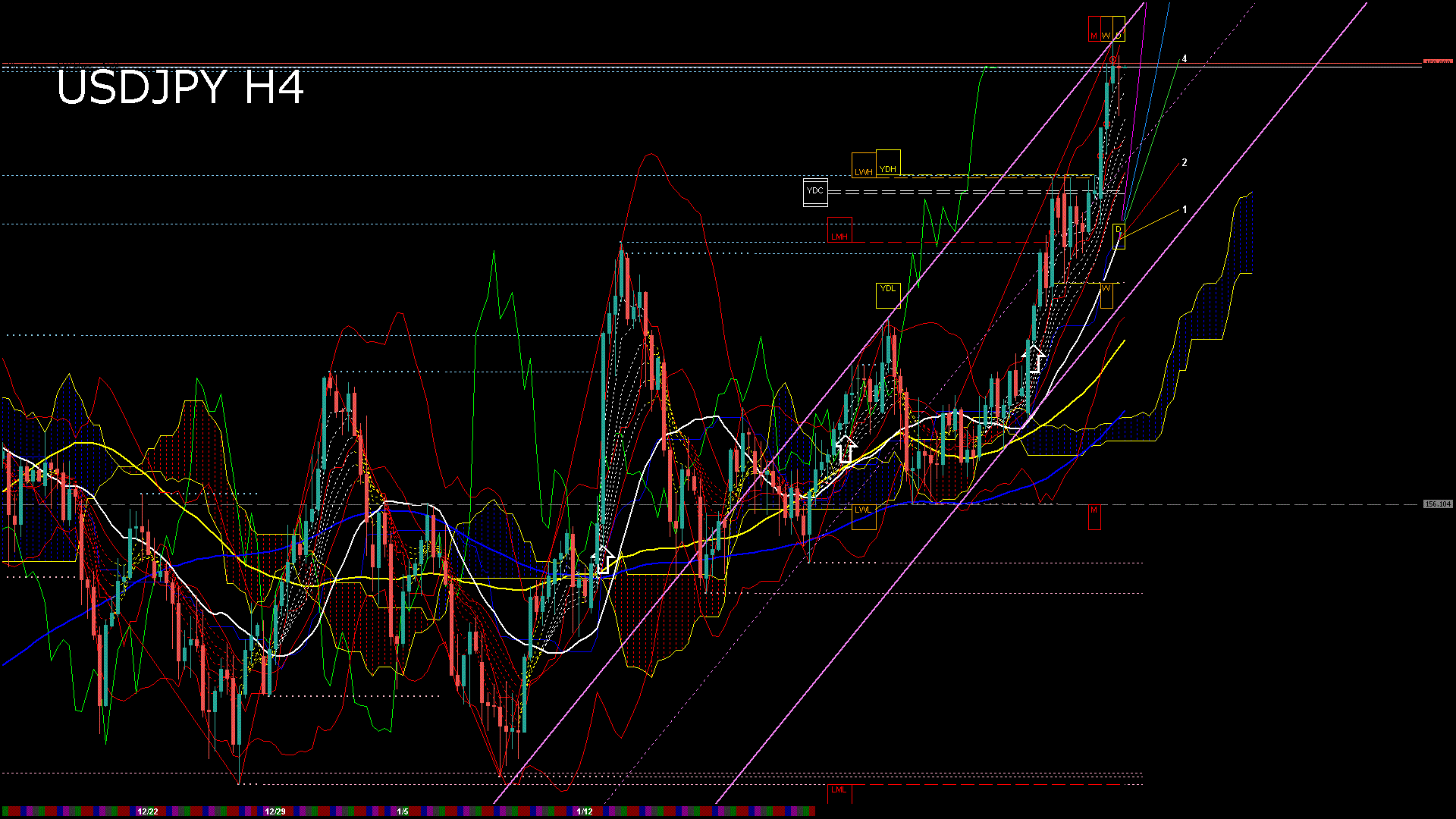Click the rightmost white up-arrow signal
Viewport: 1456px width, 819px height.
pos(1034,357)
